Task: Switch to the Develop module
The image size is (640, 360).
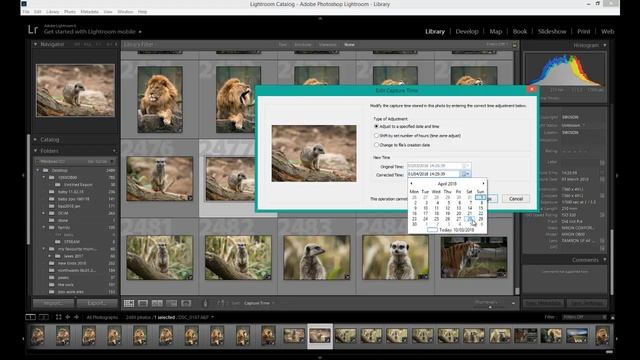Action: 467,31
